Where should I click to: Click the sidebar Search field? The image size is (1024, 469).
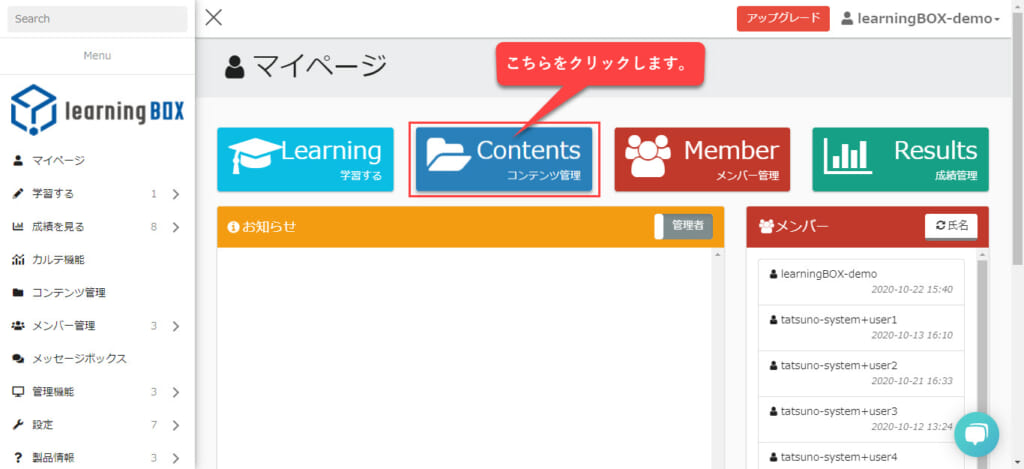(x=97, y=19)
